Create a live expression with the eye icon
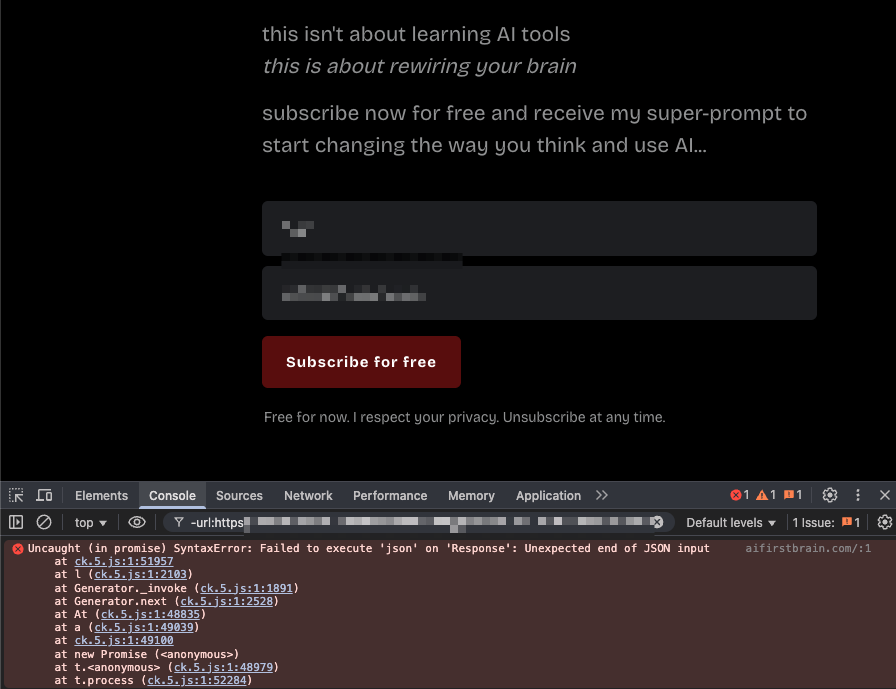 pyautogui.click(x=137, y=522)
